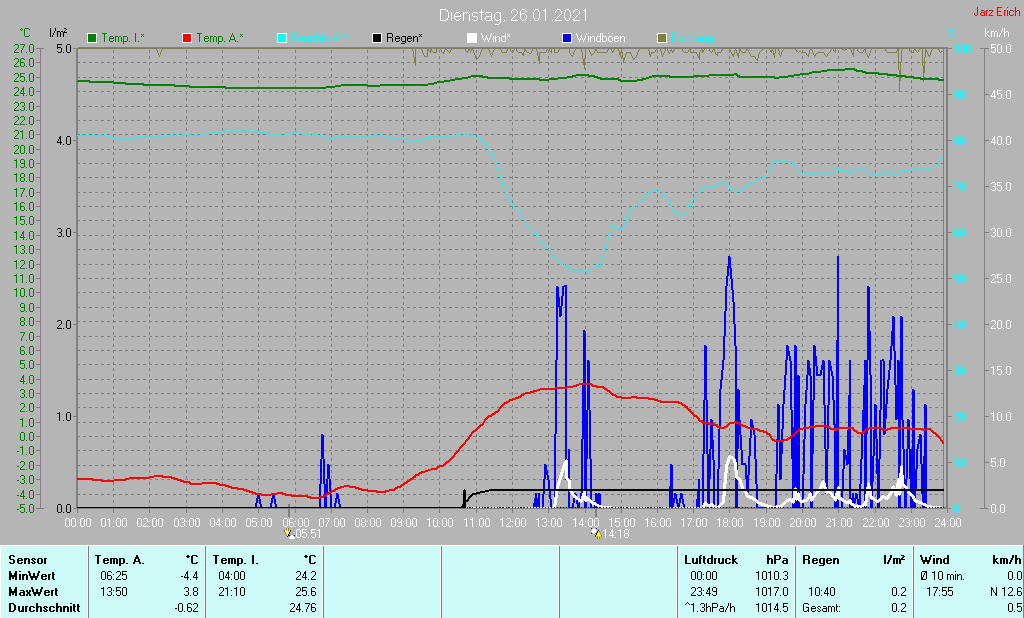The height and width of the screenshot is (618, 1024).
Task: Click the '-0.62' average value
Action: pyautogui.click(x=186, y=608)
